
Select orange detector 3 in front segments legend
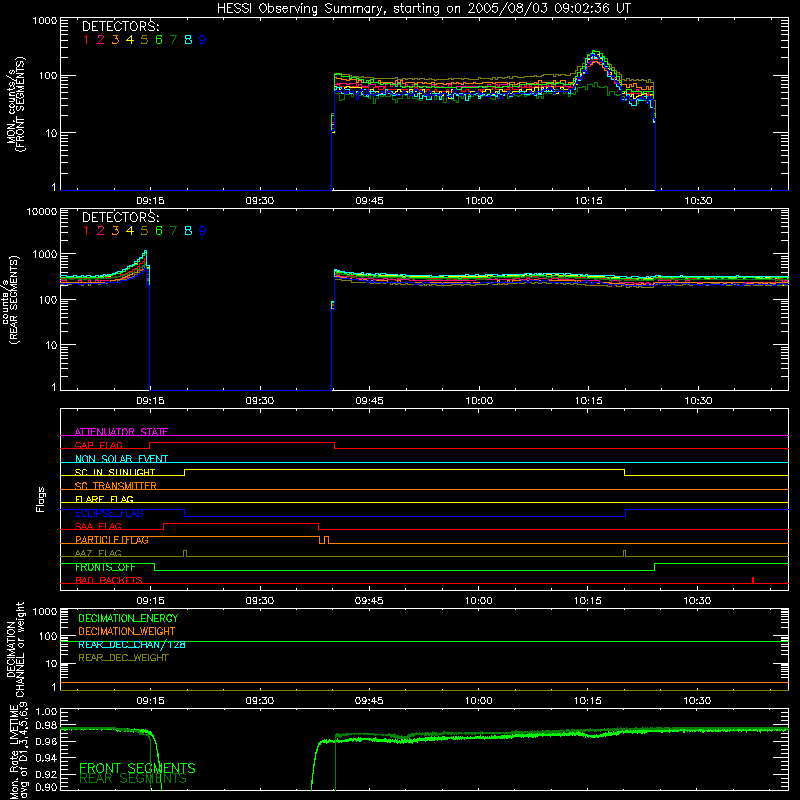(x=115, y=40)
